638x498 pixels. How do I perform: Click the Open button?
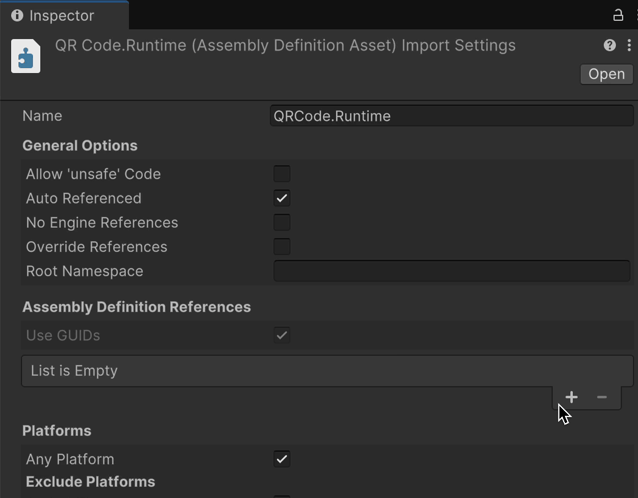(x=606, y=74)
